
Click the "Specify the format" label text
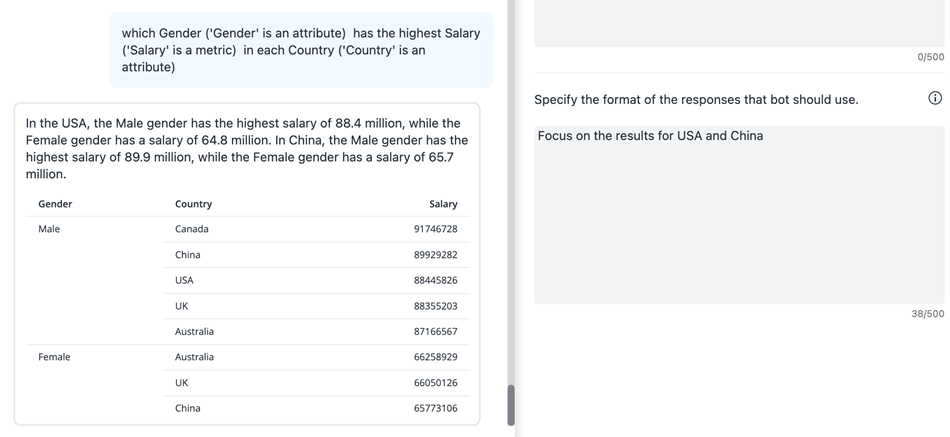tap(696, 100)
